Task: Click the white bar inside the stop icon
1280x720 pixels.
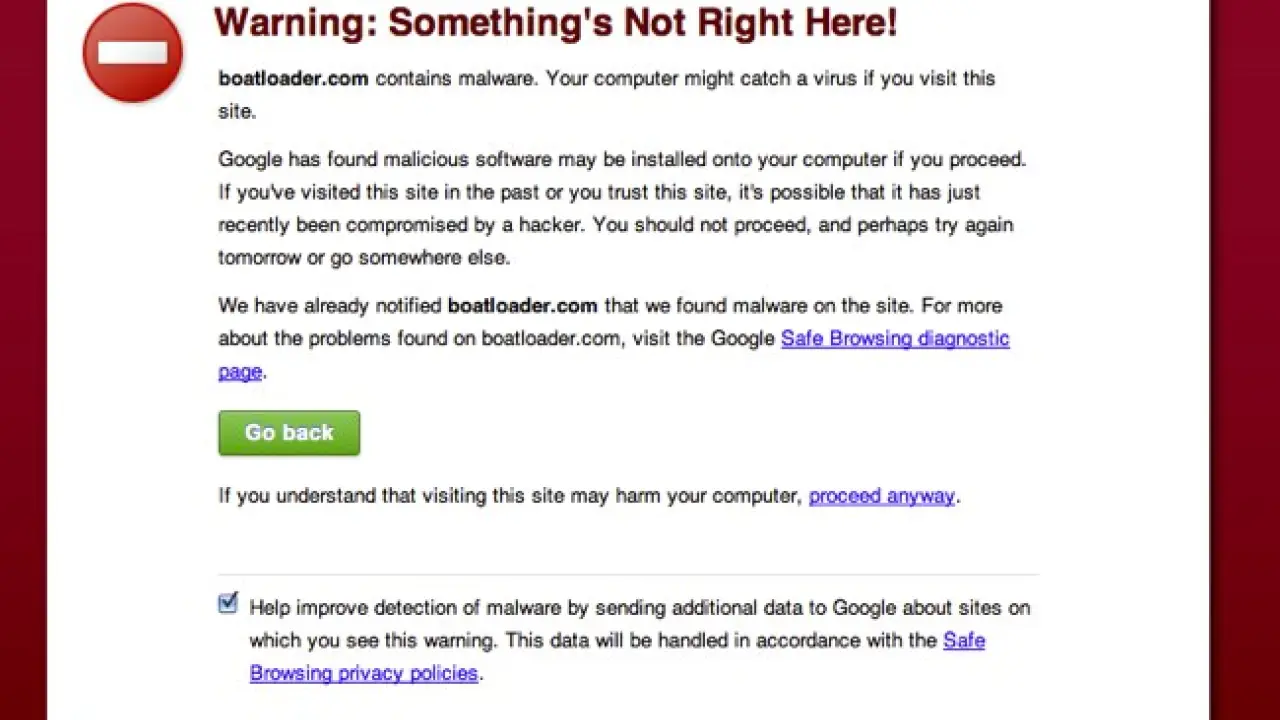Action: click(x=132, y=52)
